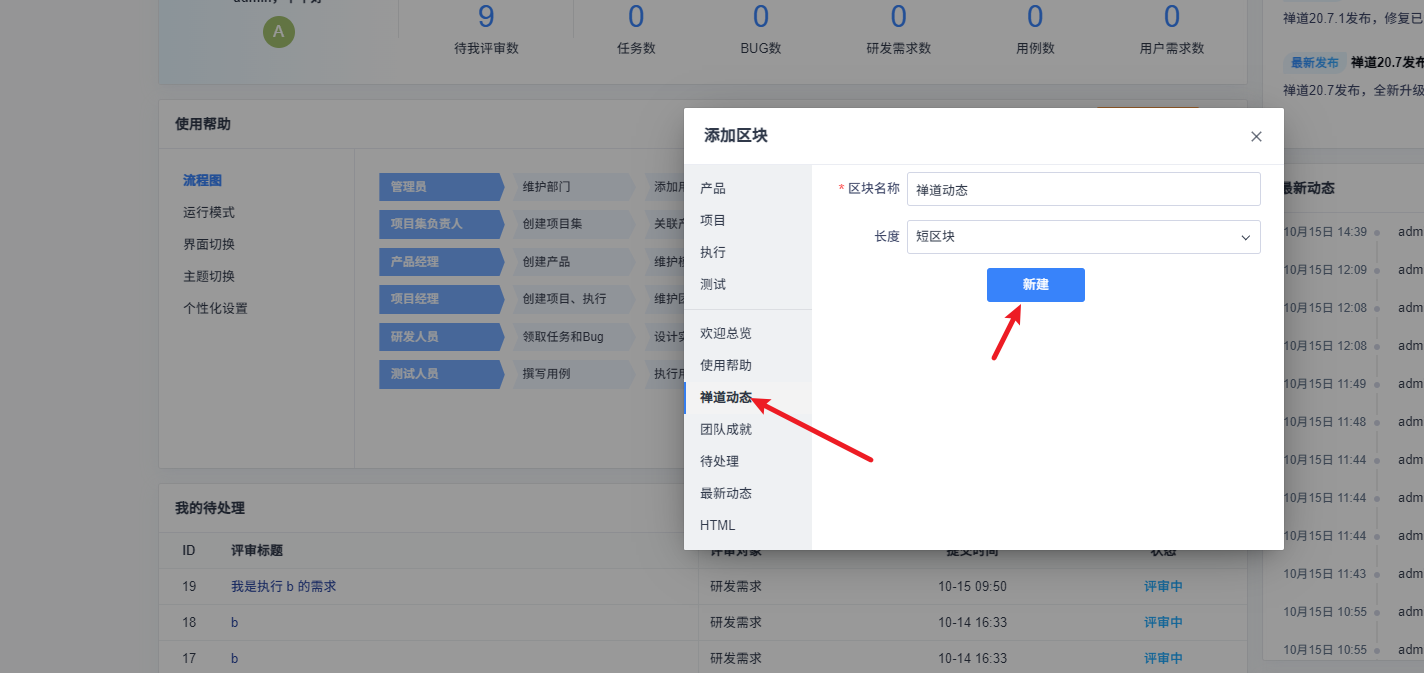Select 项目 in the block category list
Screen dimensions: 1424x673
713,220
